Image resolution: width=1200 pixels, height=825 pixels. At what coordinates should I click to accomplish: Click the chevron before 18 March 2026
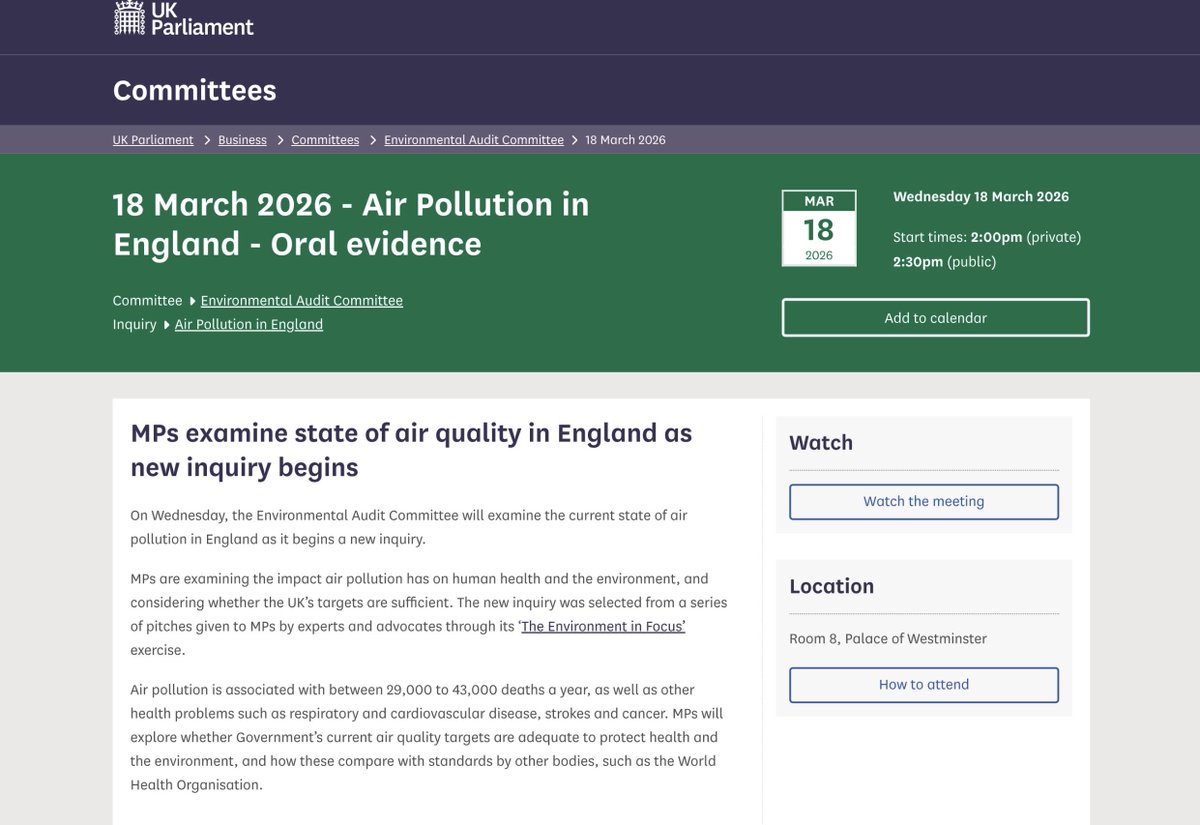(x=574, y=140)
